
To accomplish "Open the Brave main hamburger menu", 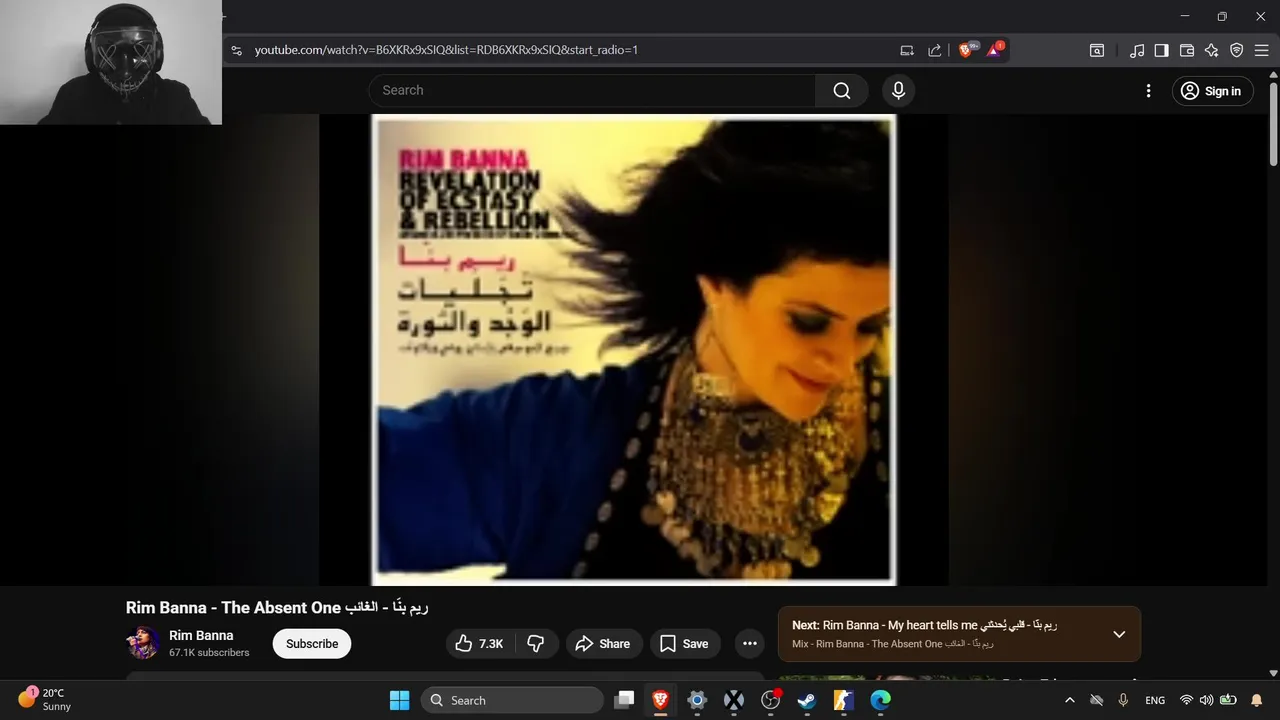I will (x=1261, y=50).
